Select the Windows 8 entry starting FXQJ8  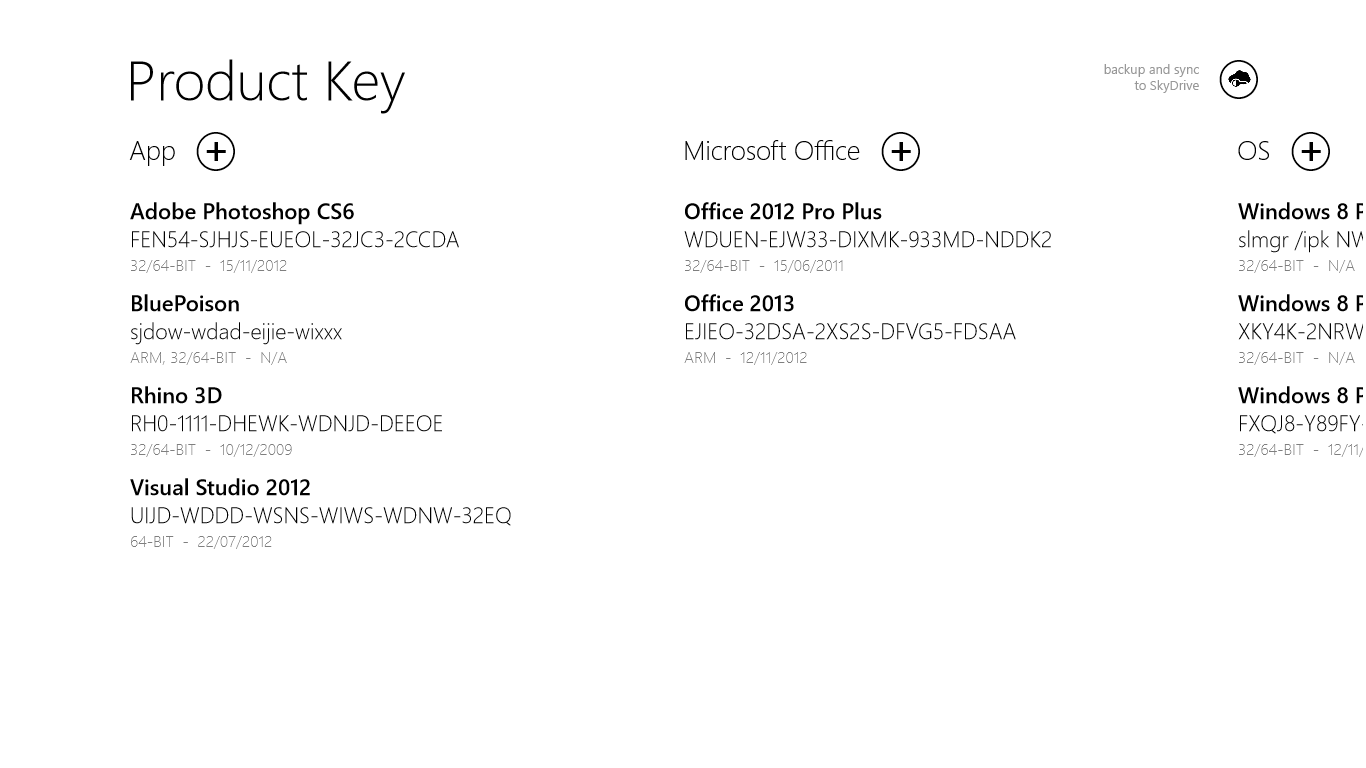click(x=1299, y=424)
